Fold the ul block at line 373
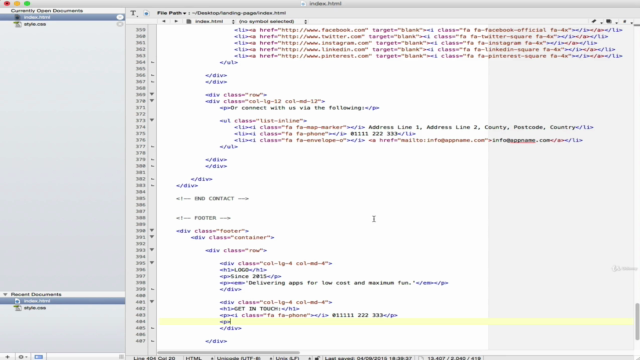 pyautogui.click(x=152, y=120)
